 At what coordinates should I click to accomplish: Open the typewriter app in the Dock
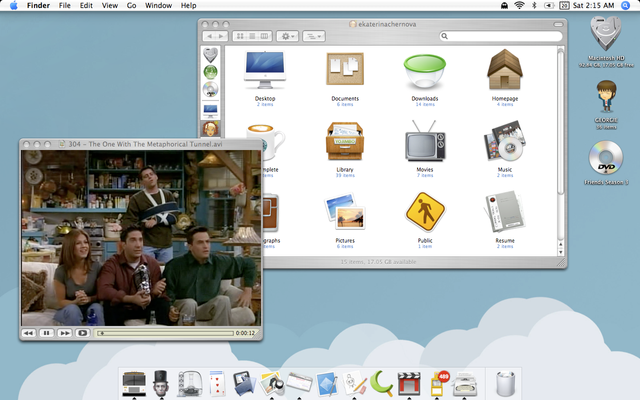465,383
